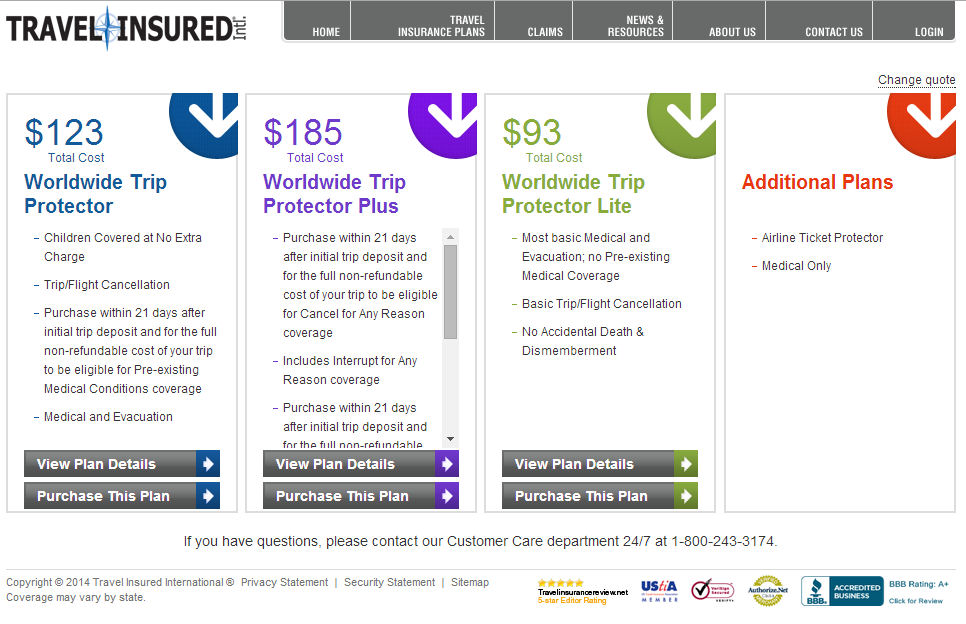Click the red Additional Plans arrow icon
This screenshot has height=624, width=966.
pos(922,124)
